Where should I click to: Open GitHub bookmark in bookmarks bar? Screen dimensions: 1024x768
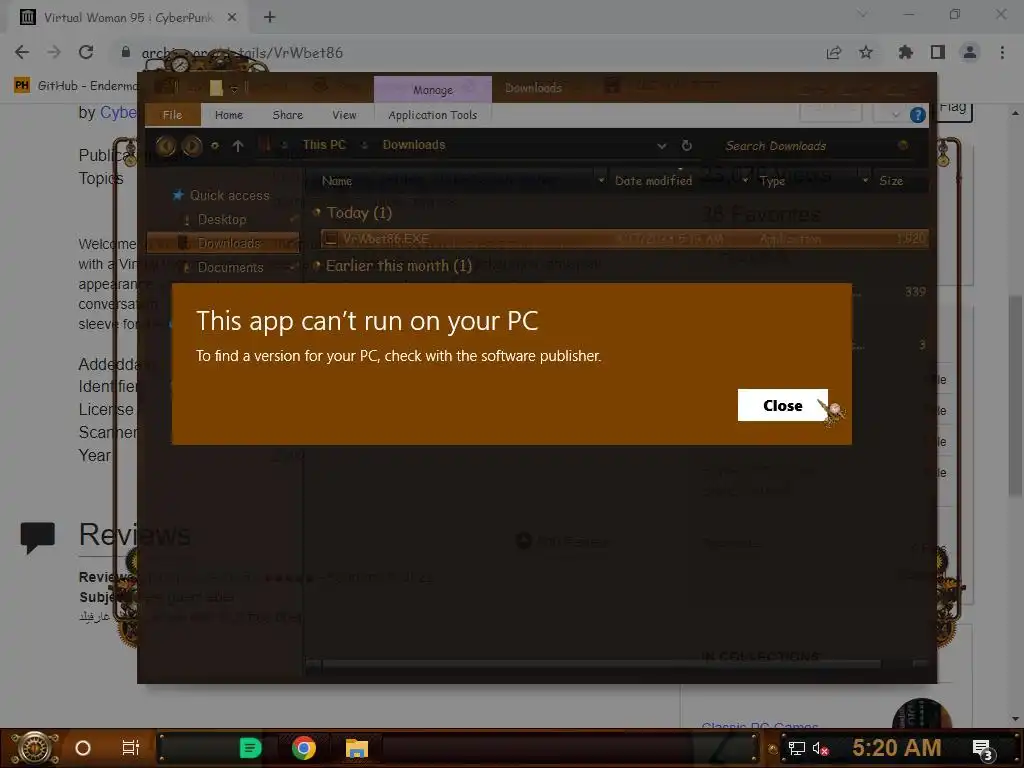pyautogui.click(x=77, y=86)
